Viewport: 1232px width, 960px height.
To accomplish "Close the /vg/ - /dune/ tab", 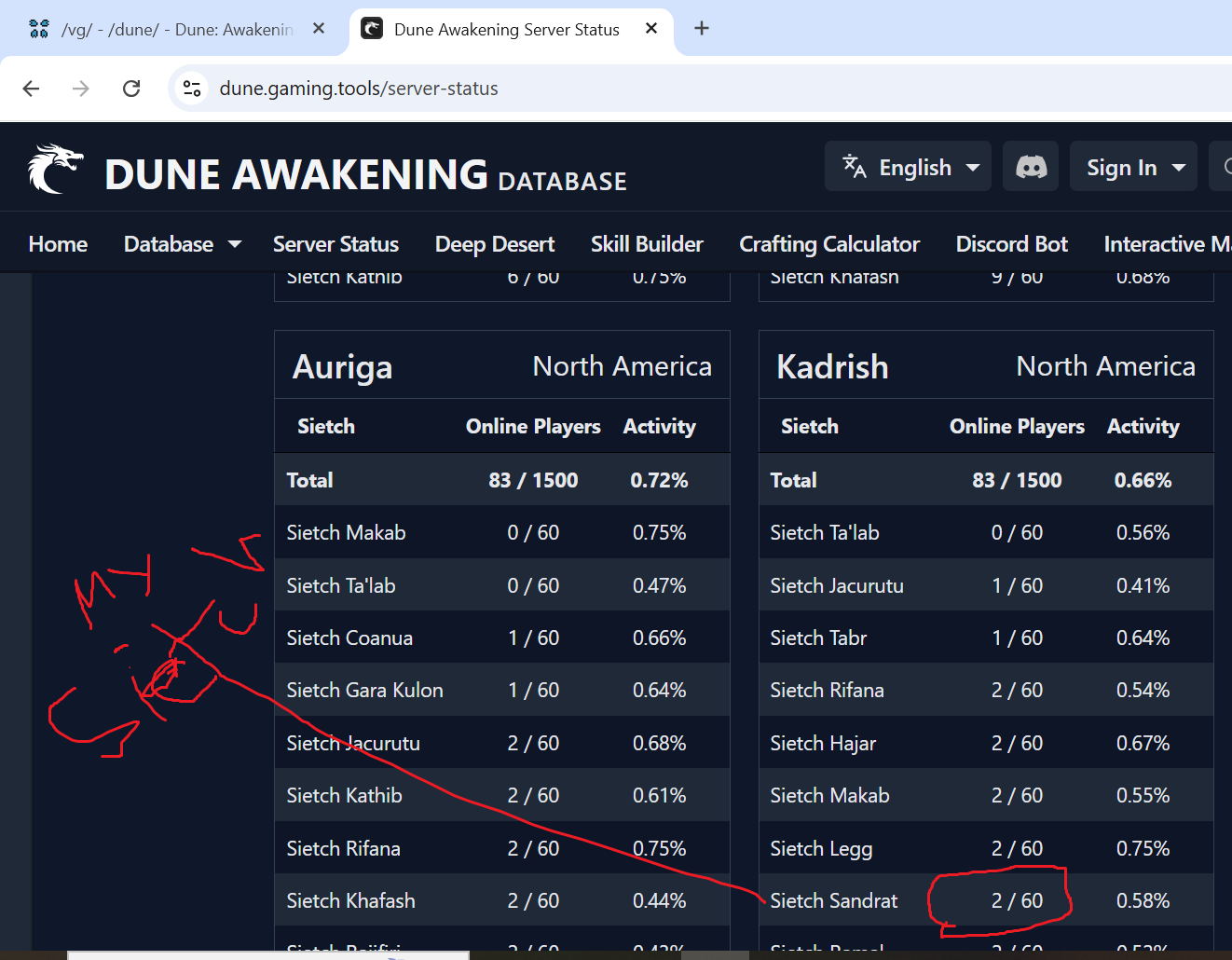I will point(319,29).
